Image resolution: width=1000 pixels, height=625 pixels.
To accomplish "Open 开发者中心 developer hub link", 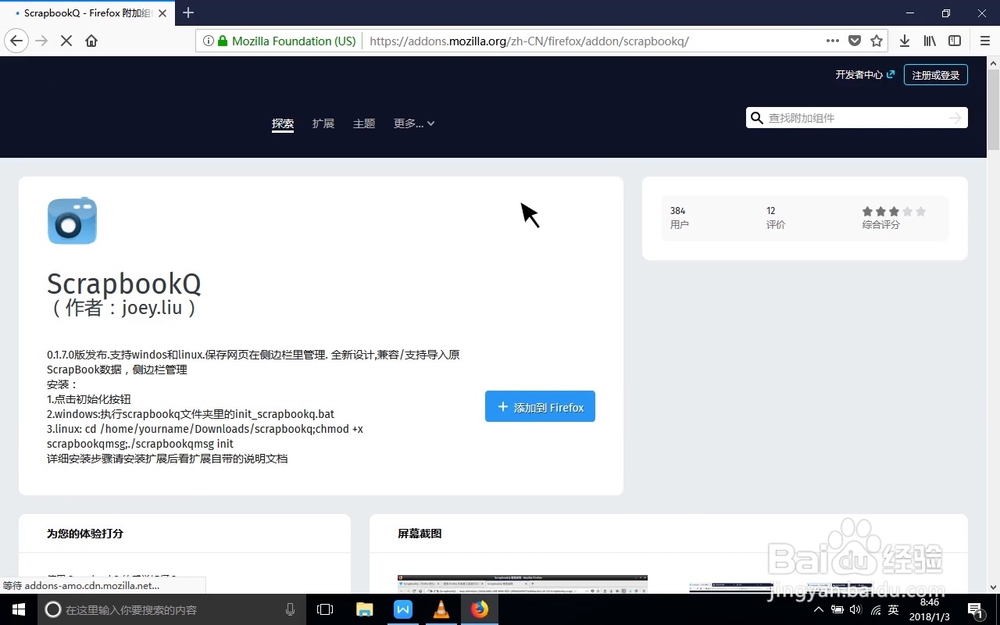I will [x=865, y=75].
